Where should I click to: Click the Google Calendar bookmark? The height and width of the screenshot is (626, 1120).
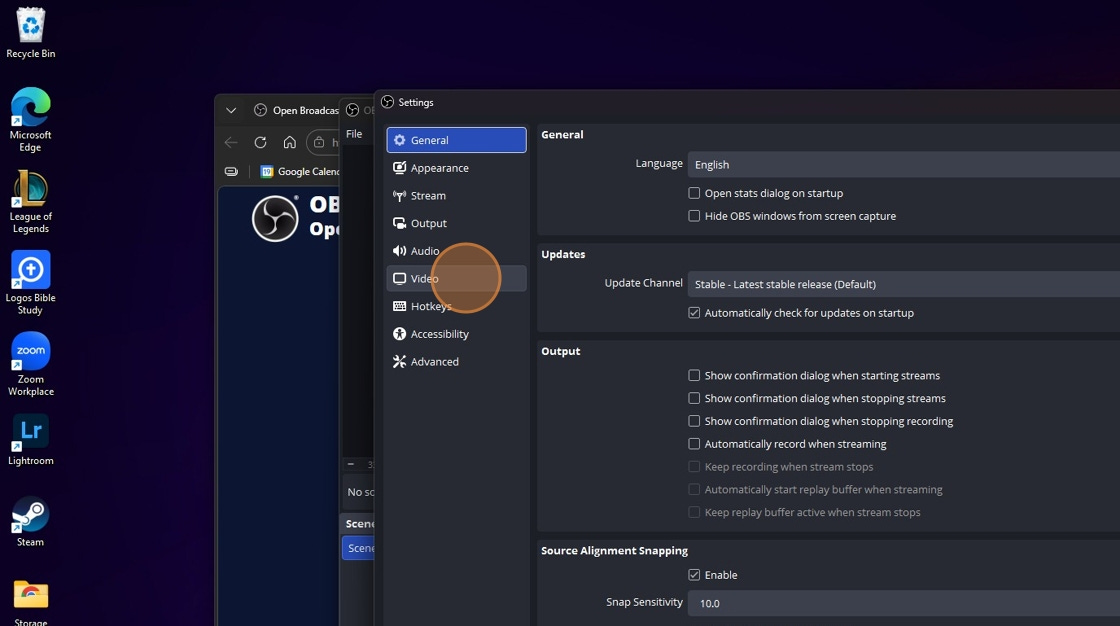(299, 172)
